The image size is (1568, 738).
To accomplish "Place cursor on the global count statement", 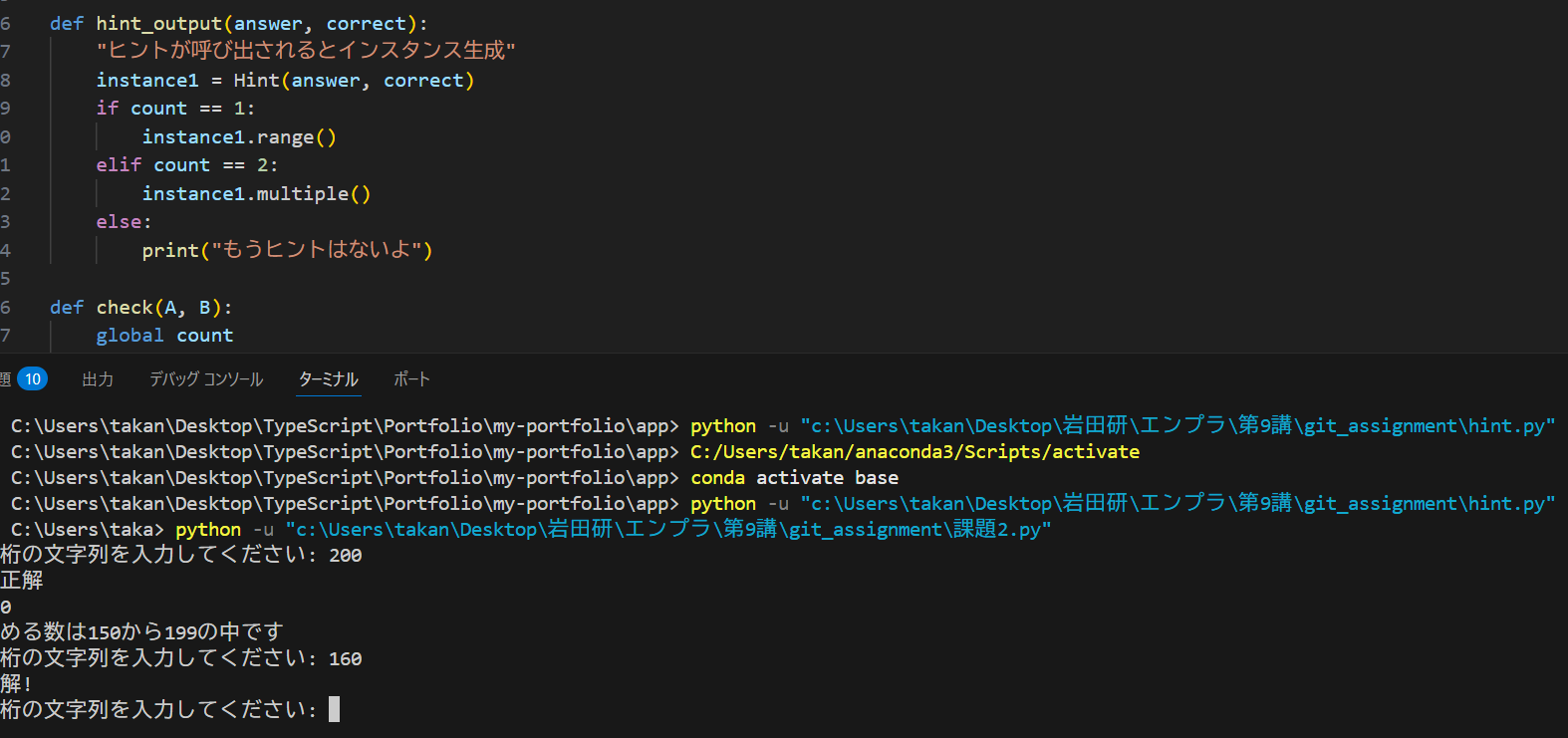I will tap(164, 336).
